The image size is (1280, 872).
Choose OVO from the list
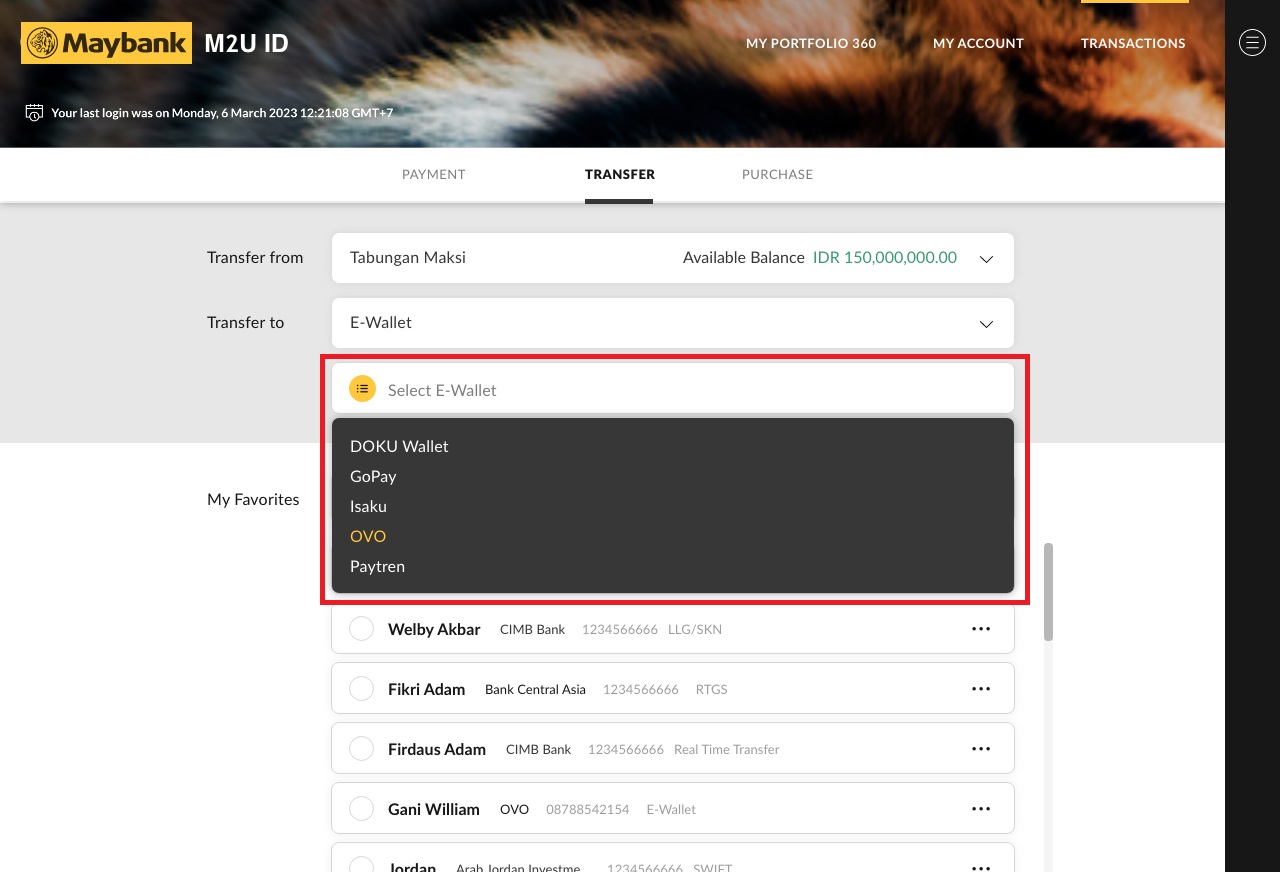(x=368, y=536)
